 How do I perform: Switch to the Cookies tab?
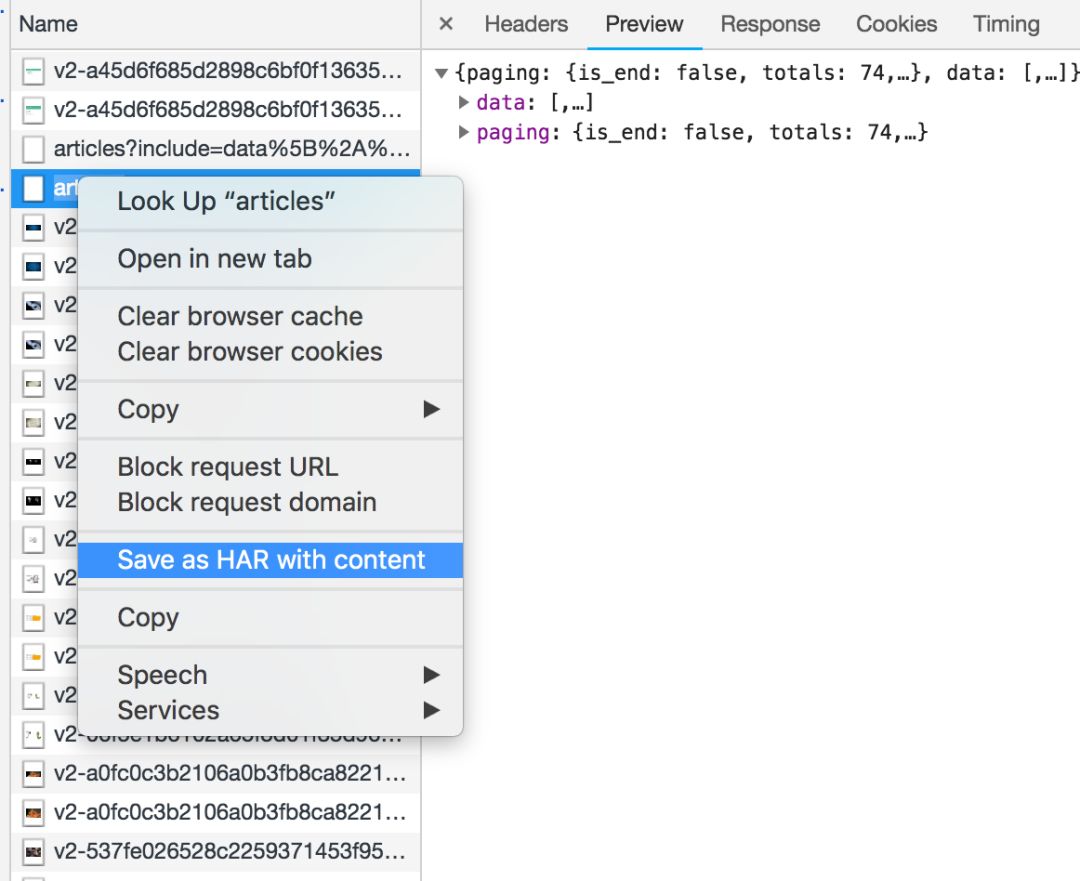[896, 24]
